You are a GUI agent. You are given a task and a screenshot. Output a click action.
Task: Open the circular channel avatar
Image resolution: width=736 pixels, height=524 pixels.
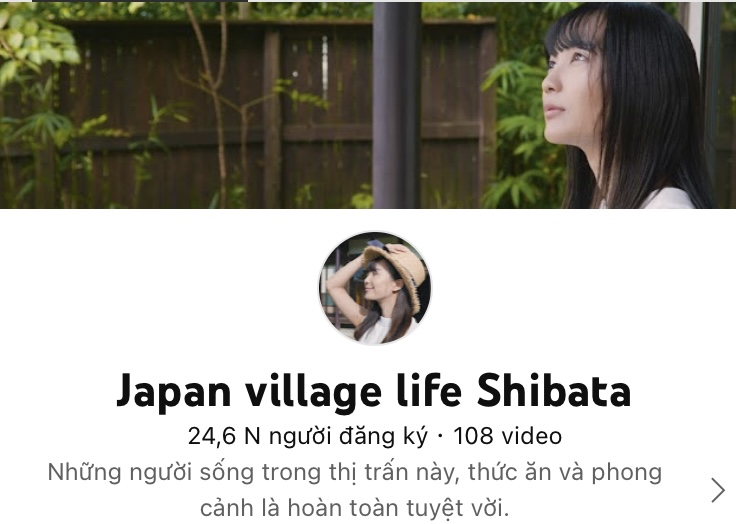375,288
